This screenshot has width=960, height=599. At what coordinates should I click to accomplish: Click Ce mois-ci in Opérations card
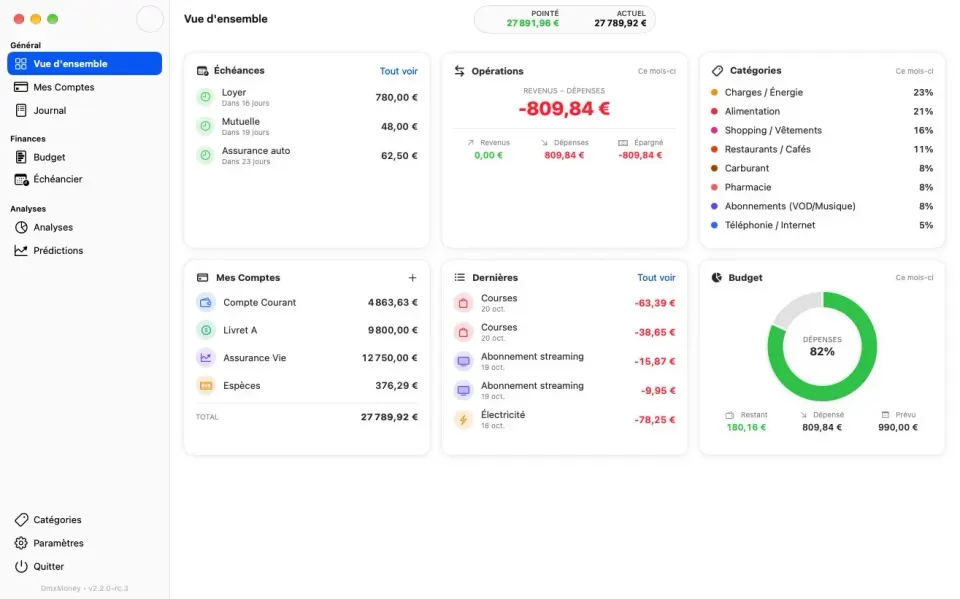tap(656, 71)
